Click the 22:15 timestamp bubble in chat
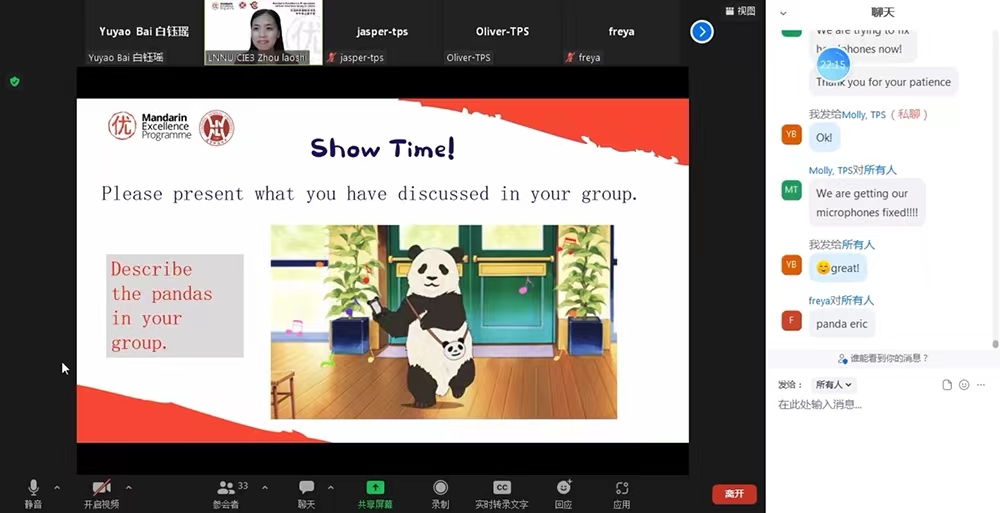This screenshot has height=513, width=1000. point(833,64)
